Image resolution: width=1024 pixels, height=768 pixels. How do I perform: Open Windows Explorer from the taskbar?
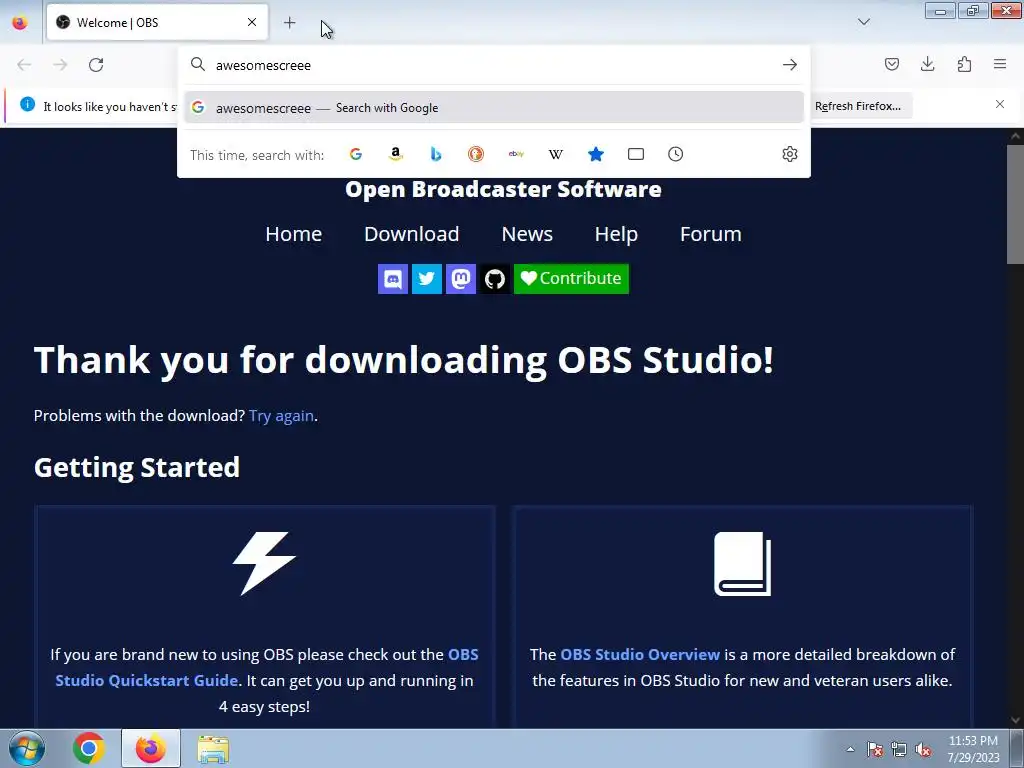213,748
